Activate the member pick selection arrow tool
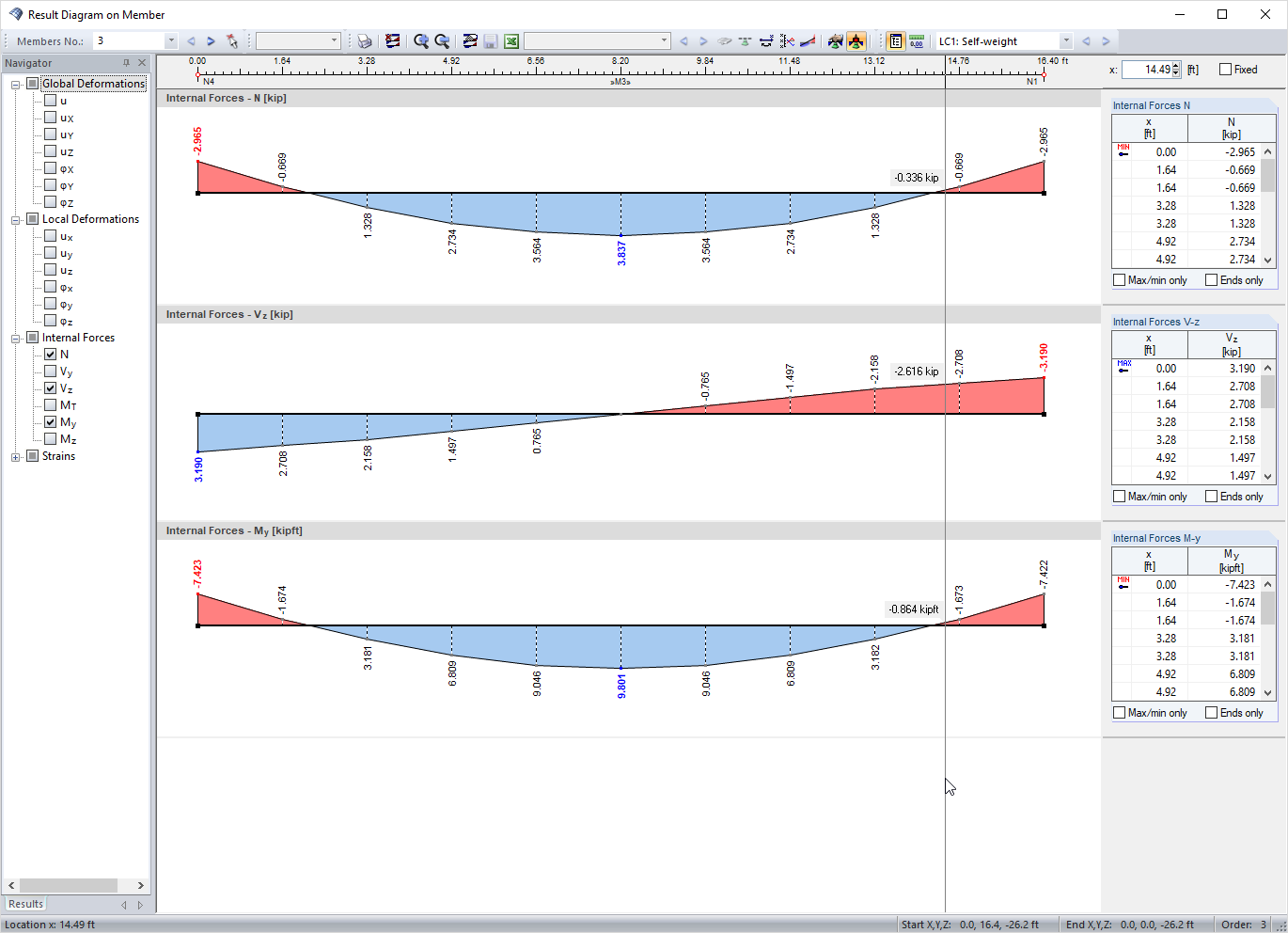The image size is (1288, 933). pos(231,41)
